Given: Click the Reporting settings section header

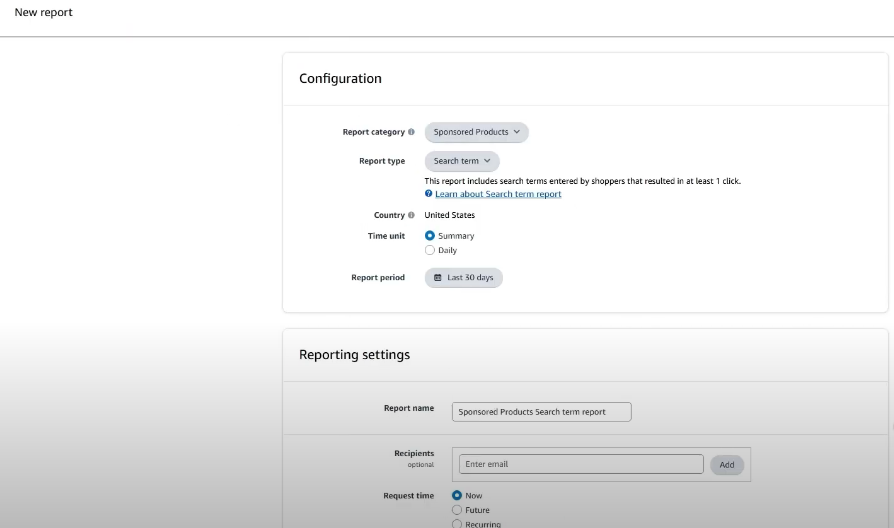Looking at the screenshot, I should pyautogui.click(x=354, y=354).
